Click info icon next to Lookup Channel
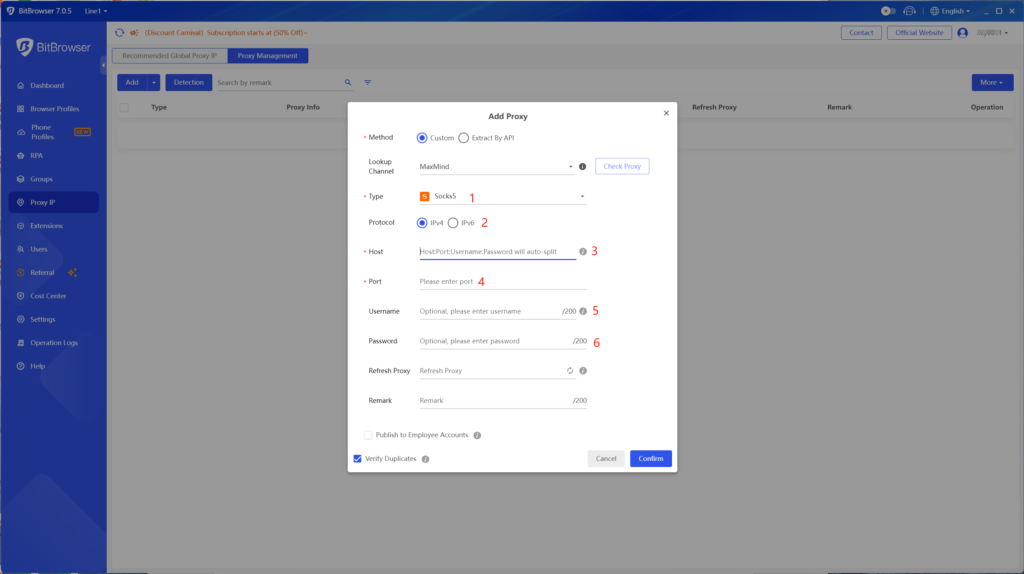This screenshot has width=1024, height=574. click(x=583, y=167)
